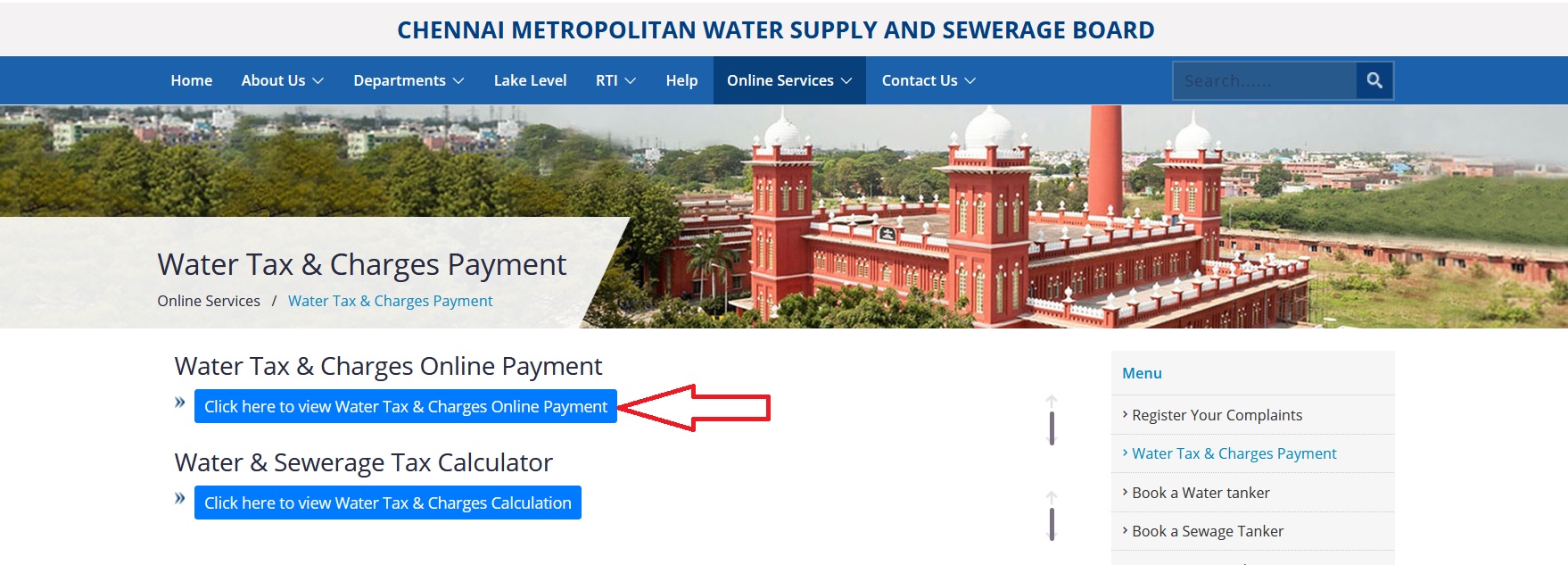Screen dimensions: 1568x565
Task: Open Register Your Complaints link
Action: coord(1217,415)
